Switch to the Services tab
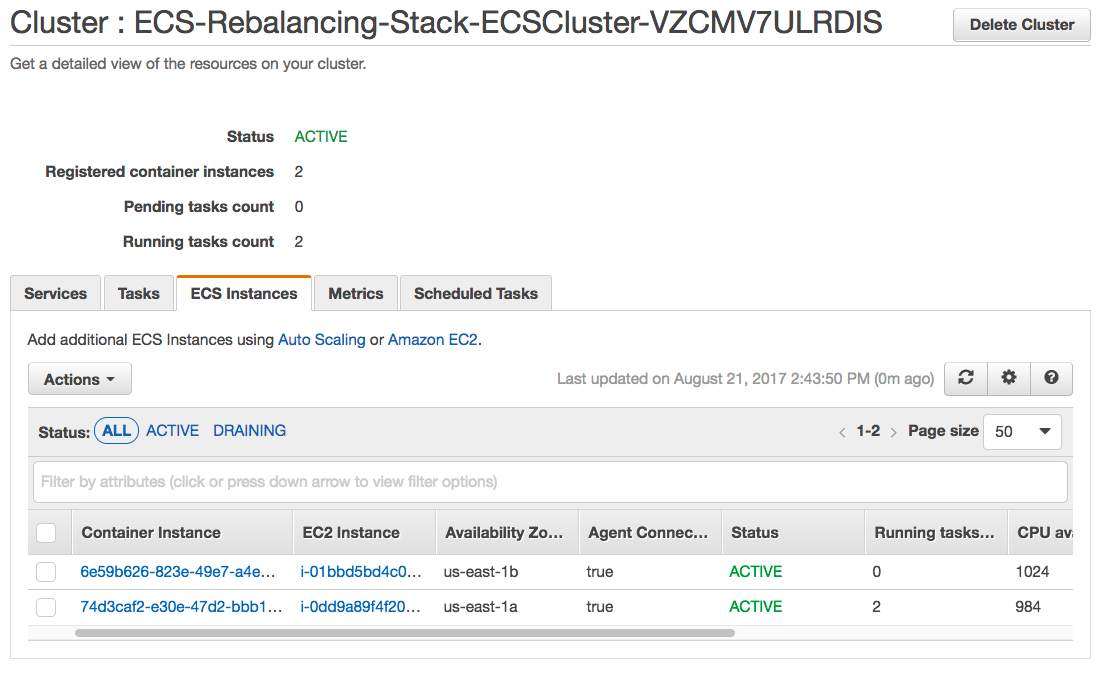1107x677 pixels. (55, 294)
